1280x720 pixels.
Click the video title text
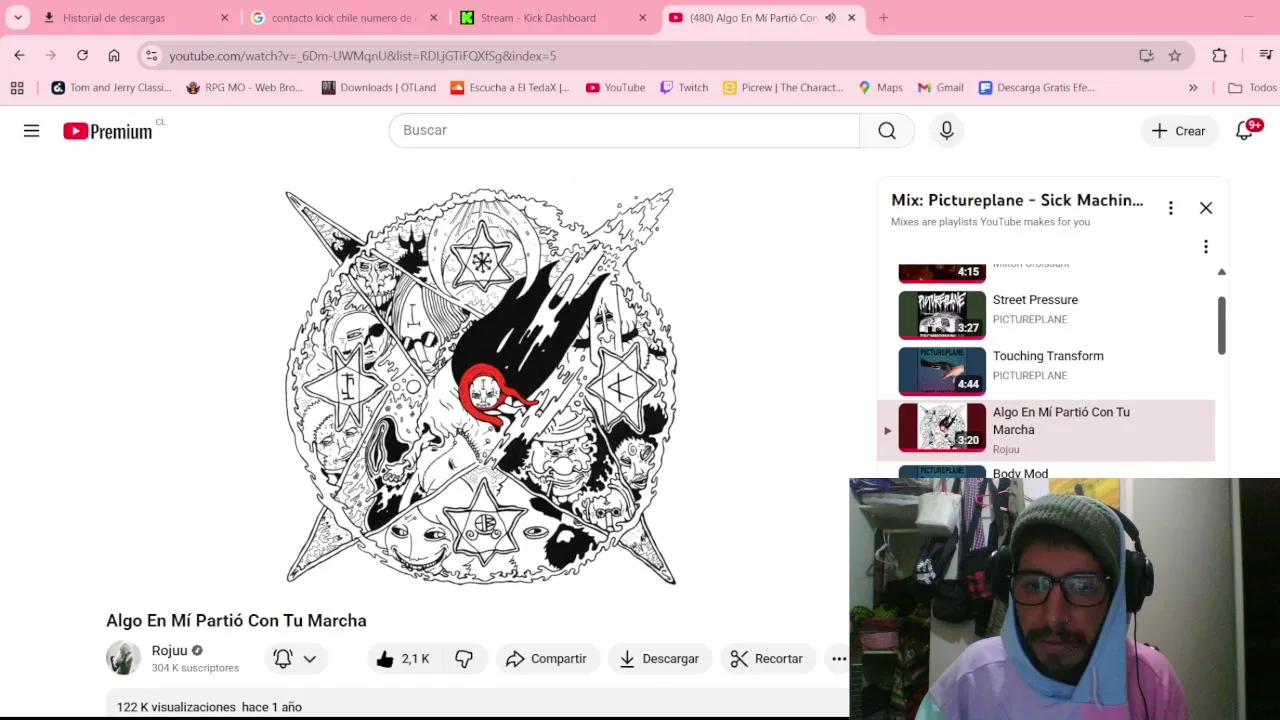(x=237, y=621)
